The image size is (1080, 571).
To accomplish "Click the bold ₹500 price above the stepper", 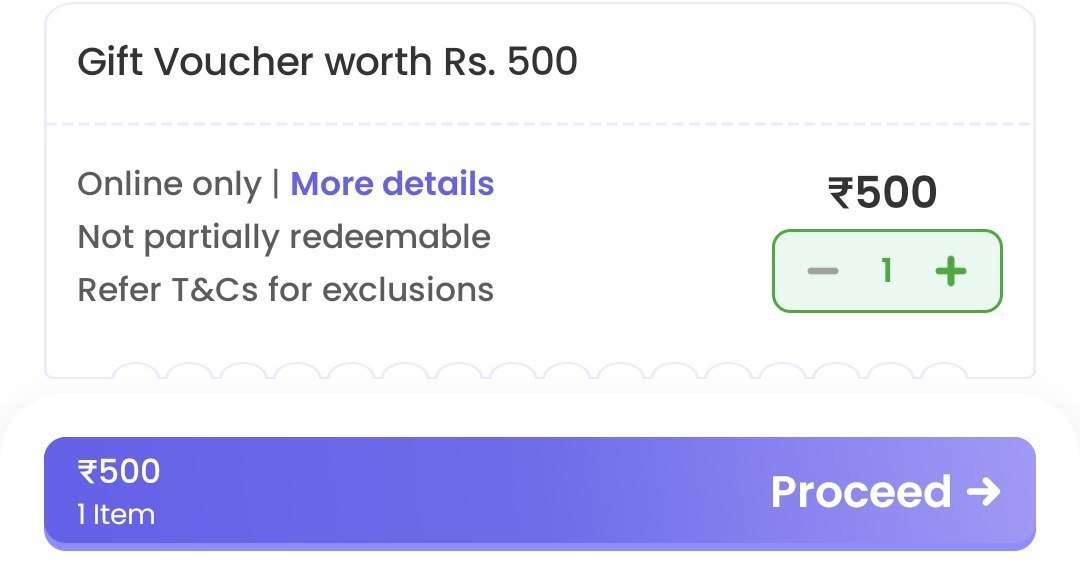I will [x=883, y=193].
